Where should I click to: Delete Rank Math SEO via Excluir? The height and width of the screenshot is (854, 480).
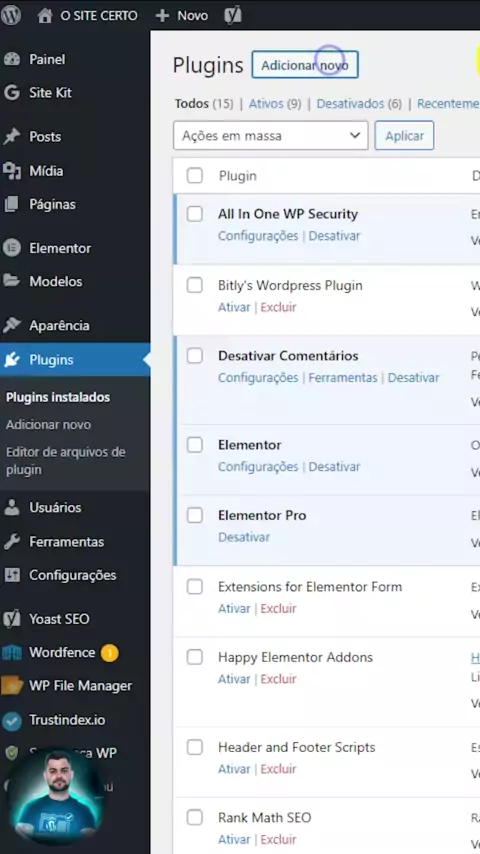click(x=278, y=839)
